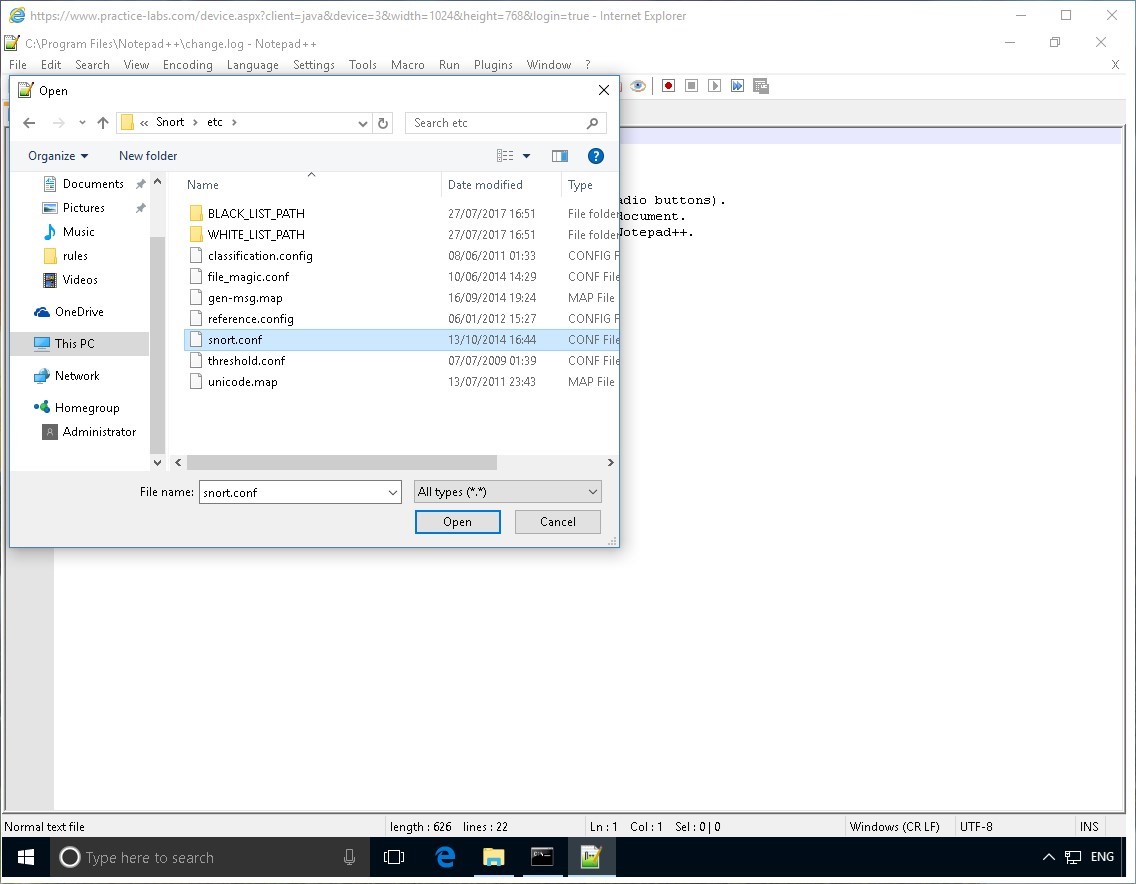The width and height of the screenshot is (1136, 884).
Task: Open the Organize dropdown menu
Action: (58, 156)
